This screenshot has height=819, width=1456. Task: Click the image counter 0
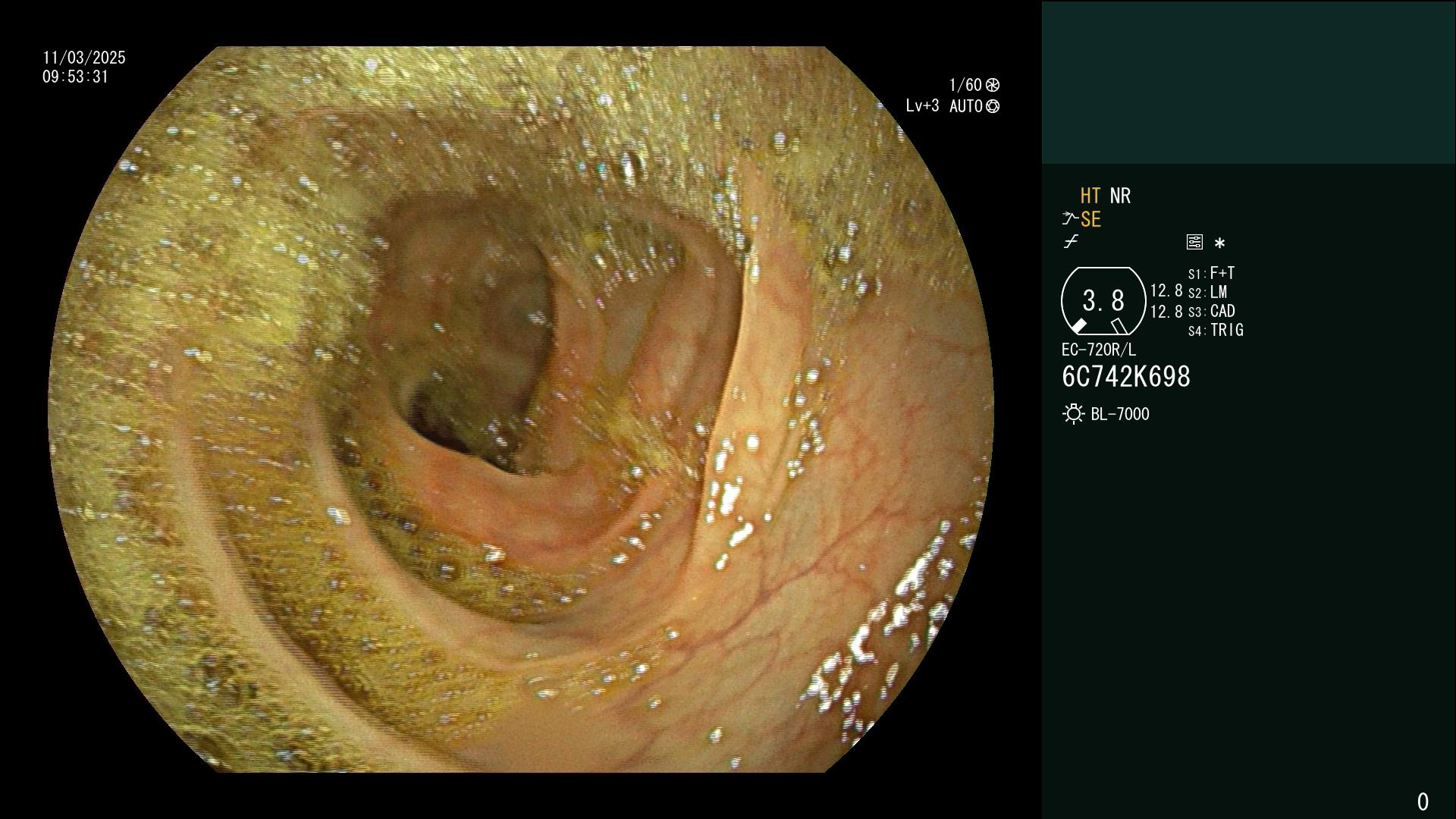[x=1423, y=802]
